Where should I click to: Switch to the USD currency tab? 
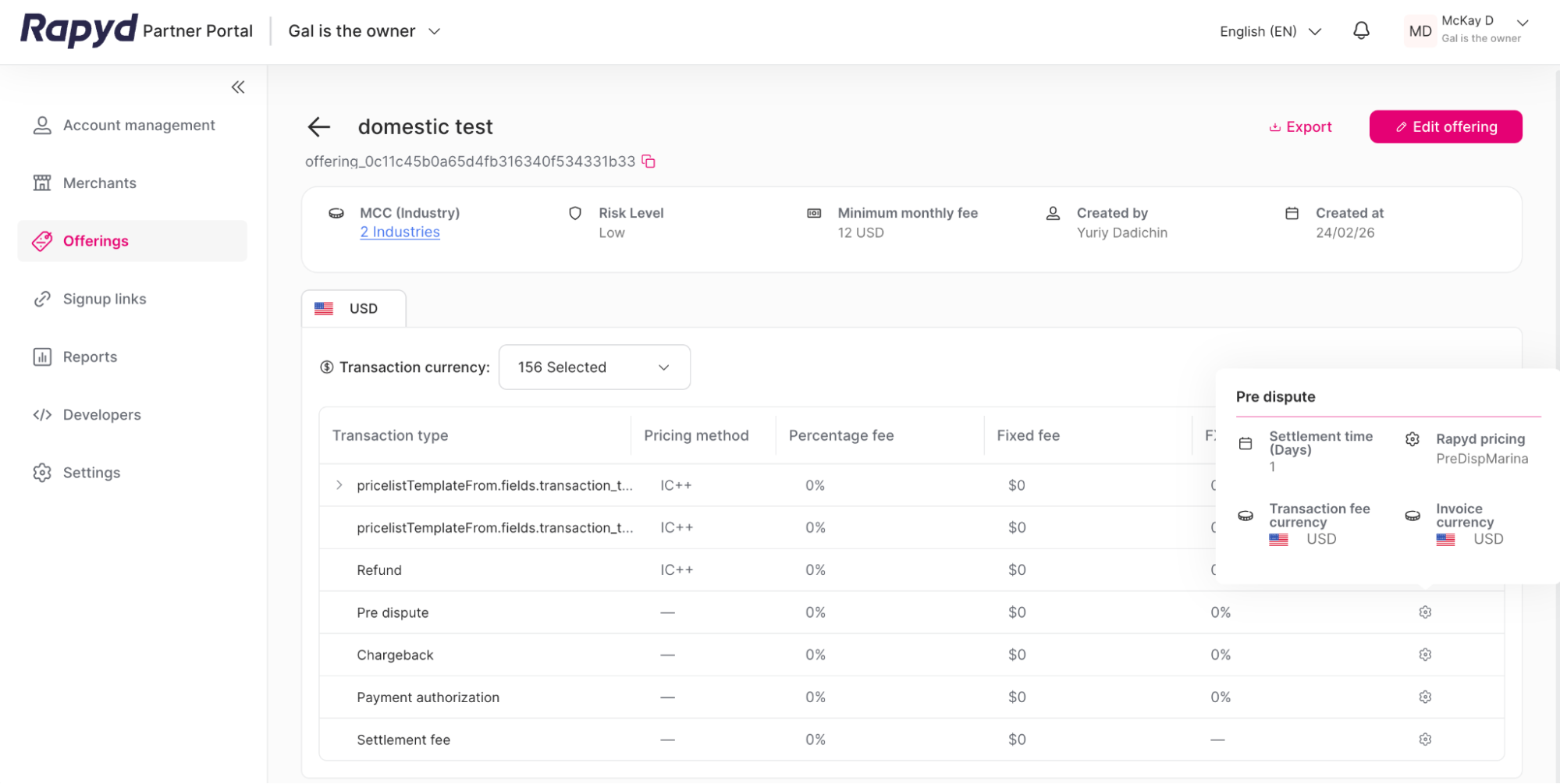pos(354,308)
